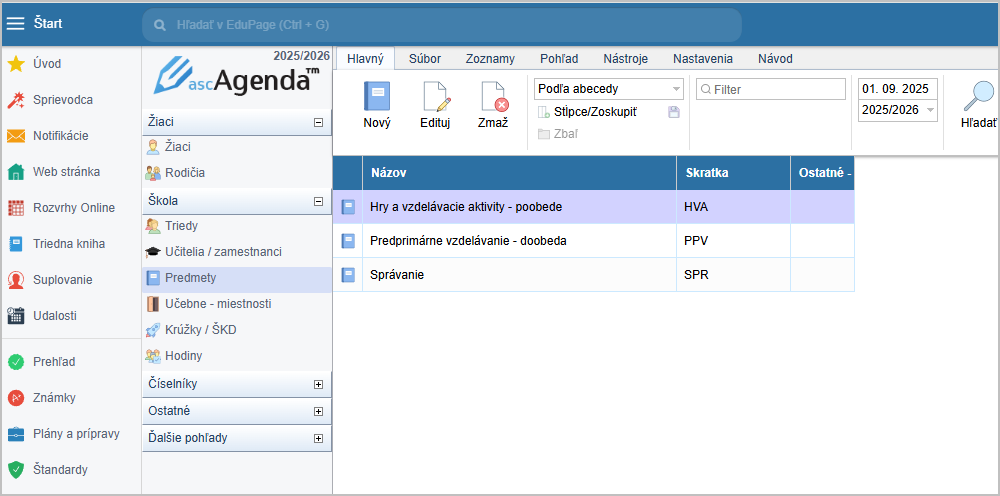This screenshot has width=1000, height=496.
Task: Click the Edituj edit icon
Action: coord(435,98)
